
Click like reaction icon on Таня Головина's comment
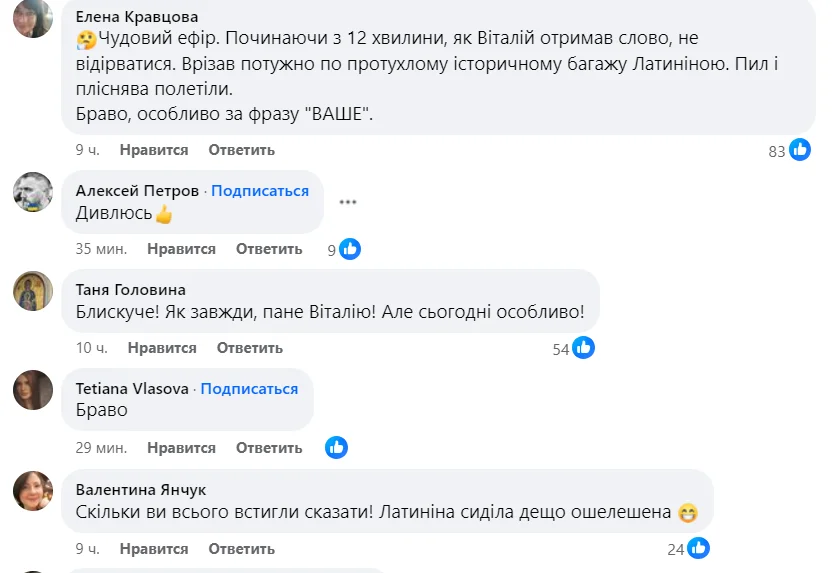[x=583, y=348]
